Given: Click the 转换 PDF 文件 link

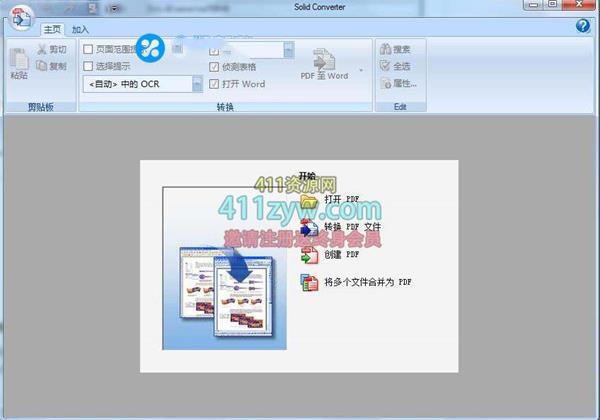Looking at the screenshot, I should (x=352, y=227).
